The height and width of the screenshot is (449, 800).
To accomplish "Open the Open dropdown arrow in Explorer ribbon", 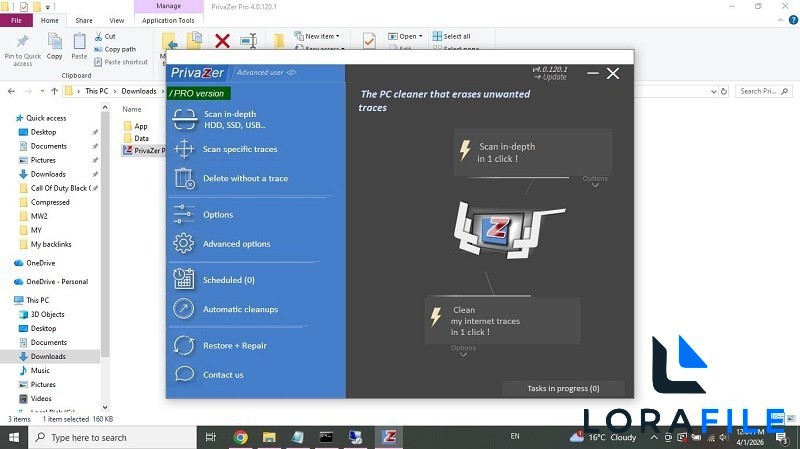I will point(420,36).
